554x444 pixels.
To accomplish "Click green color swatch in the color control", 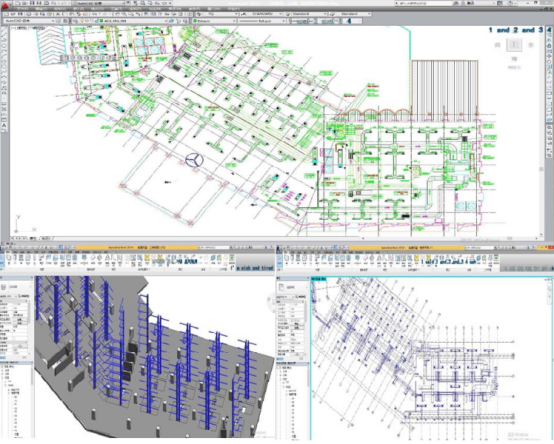I will [195, 21].
